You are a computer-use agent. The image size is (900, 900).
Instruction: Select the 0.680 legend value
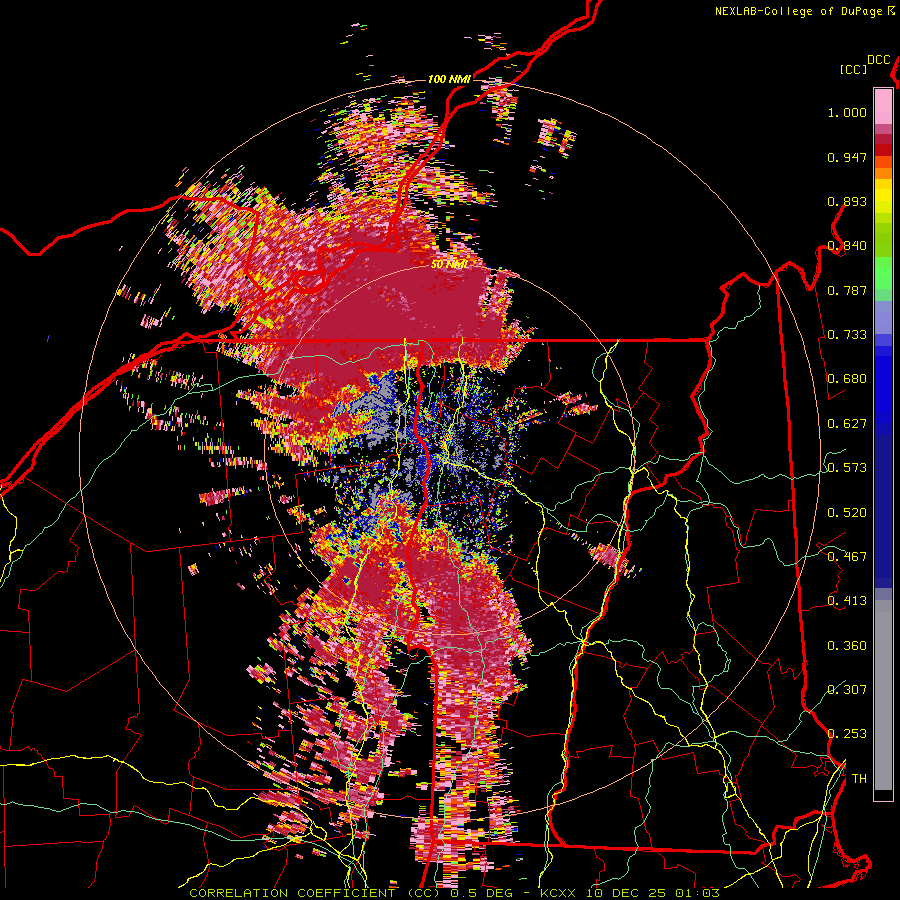[847, 379]
